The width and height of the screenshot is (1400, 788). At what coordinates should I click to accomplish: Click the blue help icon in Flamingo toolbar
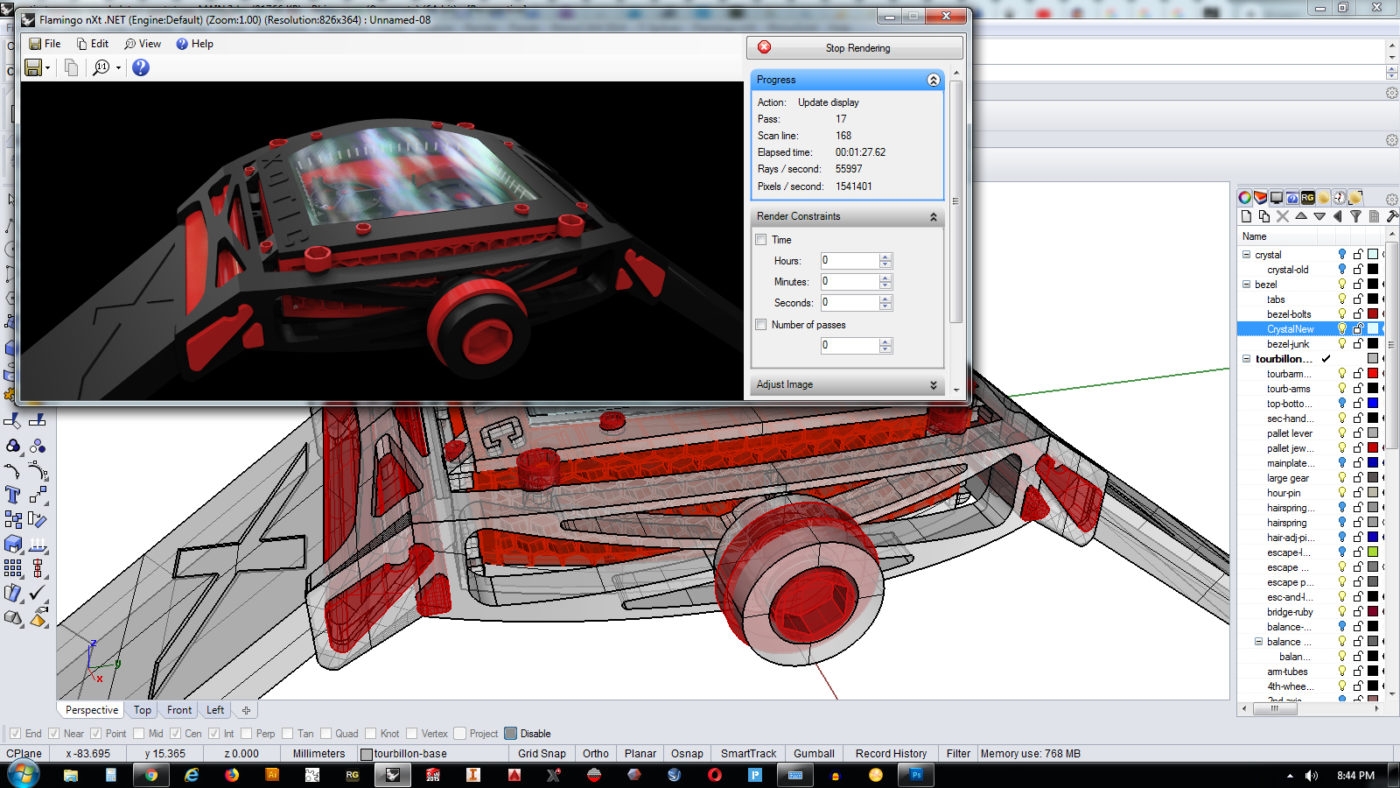click(x=141, y=68)
